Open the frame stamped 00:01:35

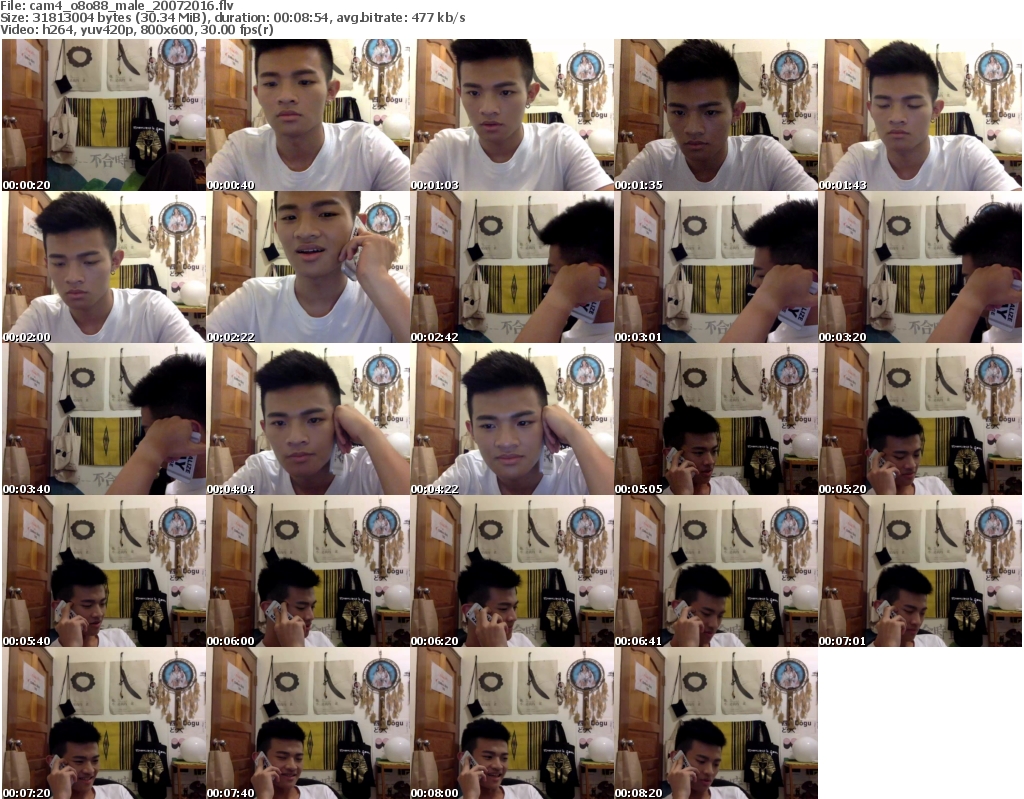(x=716, y=115)
